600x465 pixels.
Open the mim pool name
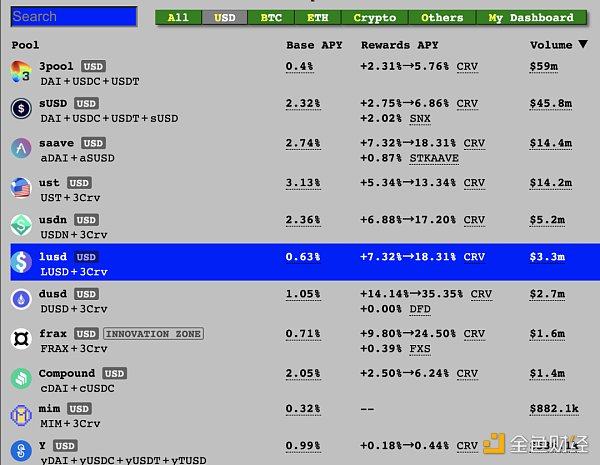49,409
